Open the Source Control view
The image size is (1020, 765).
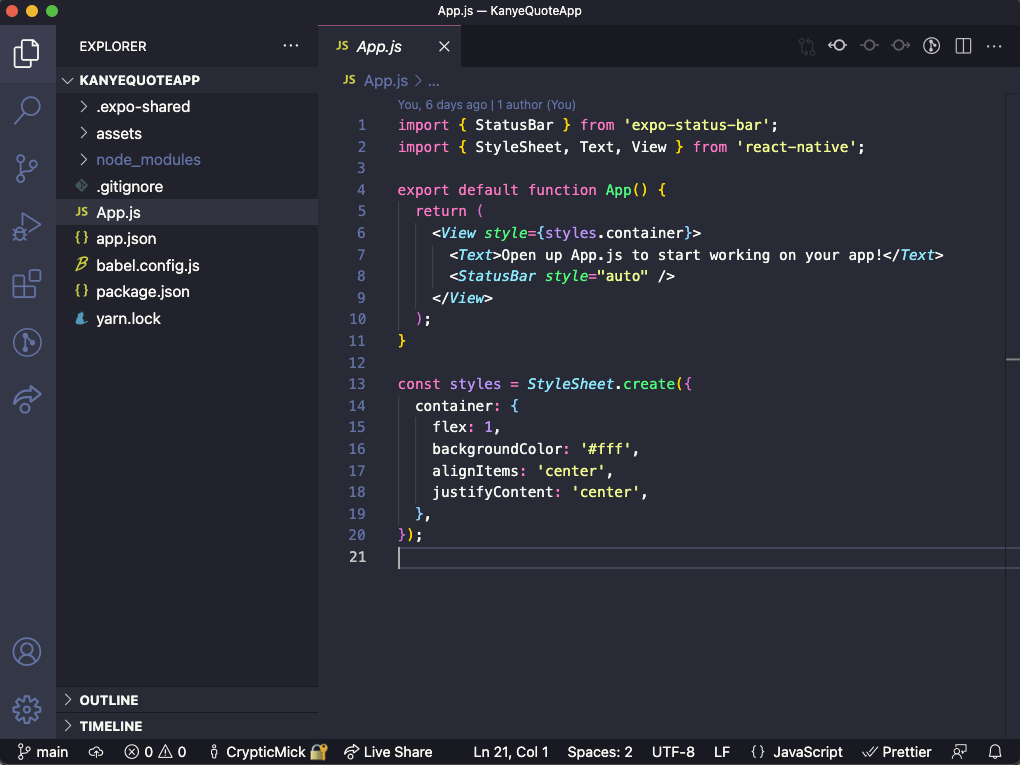coord(27,168)
